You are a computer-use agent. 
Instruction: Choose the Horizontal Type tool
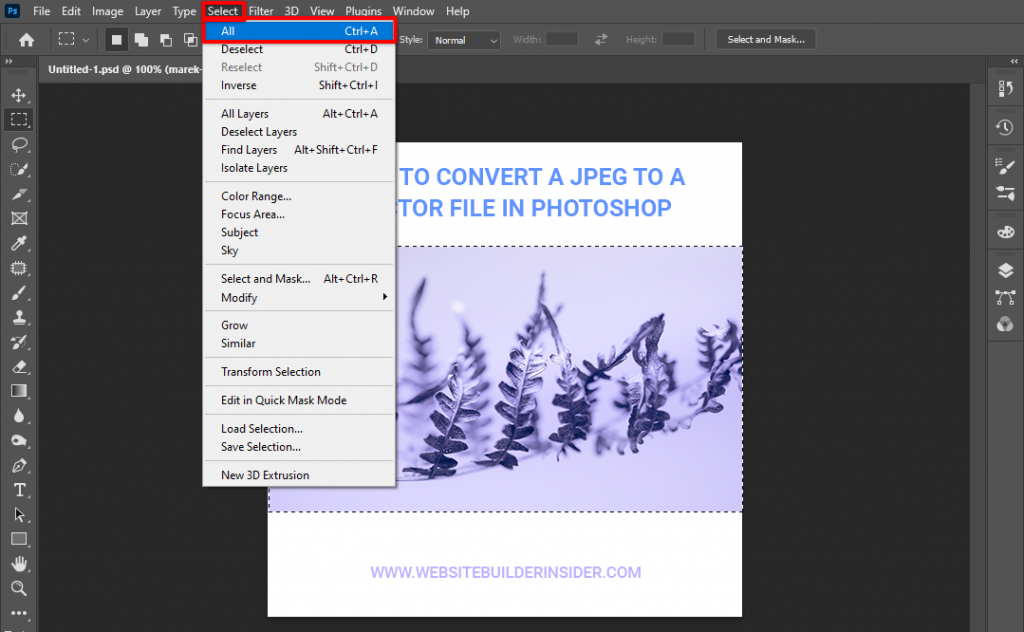(x=19, y=490)
